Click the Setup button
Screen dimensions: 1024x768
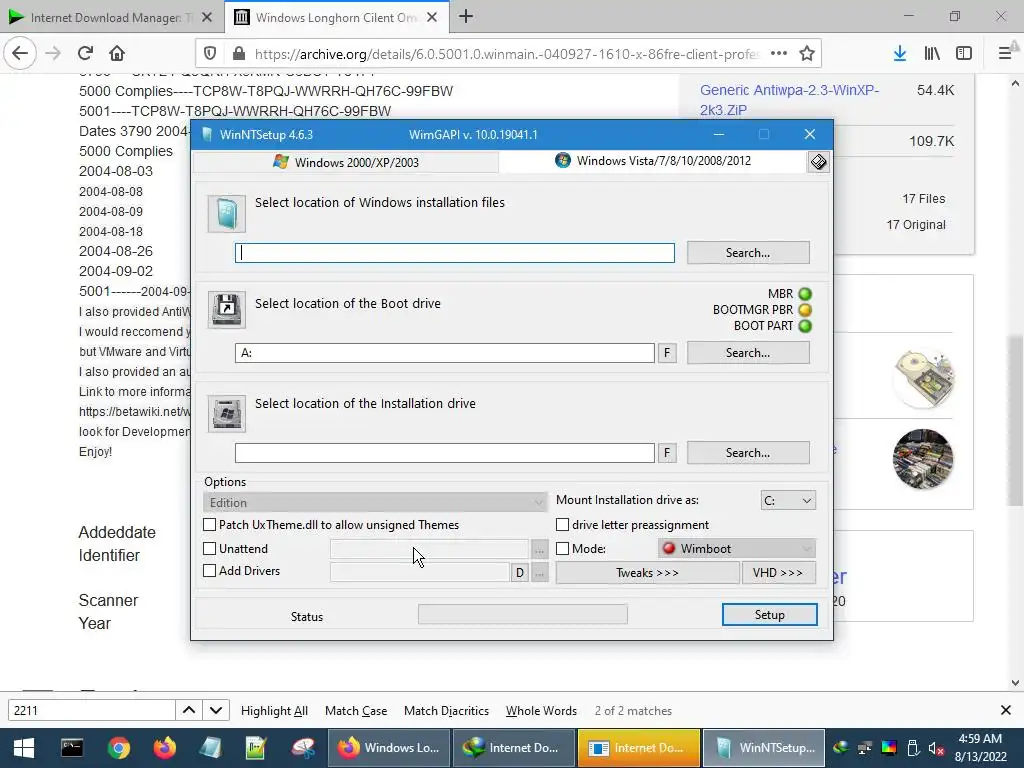pyautogui.click(x=769, y=615)
